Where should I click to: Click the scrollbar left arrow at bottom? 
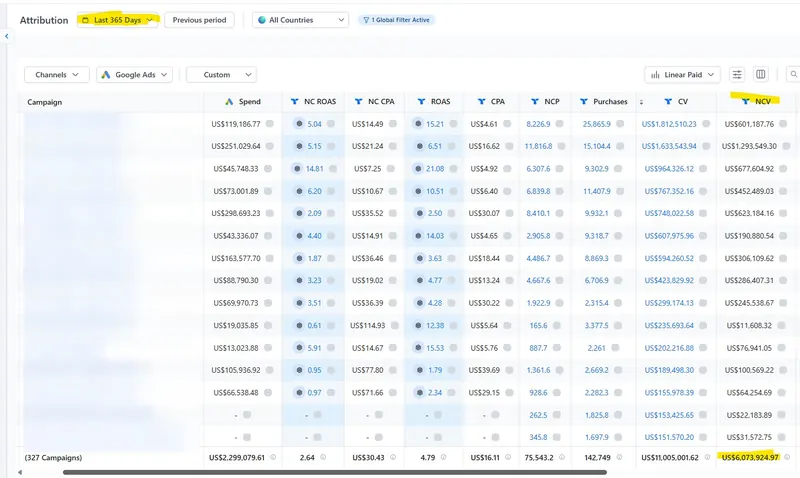tap(20, 472)
